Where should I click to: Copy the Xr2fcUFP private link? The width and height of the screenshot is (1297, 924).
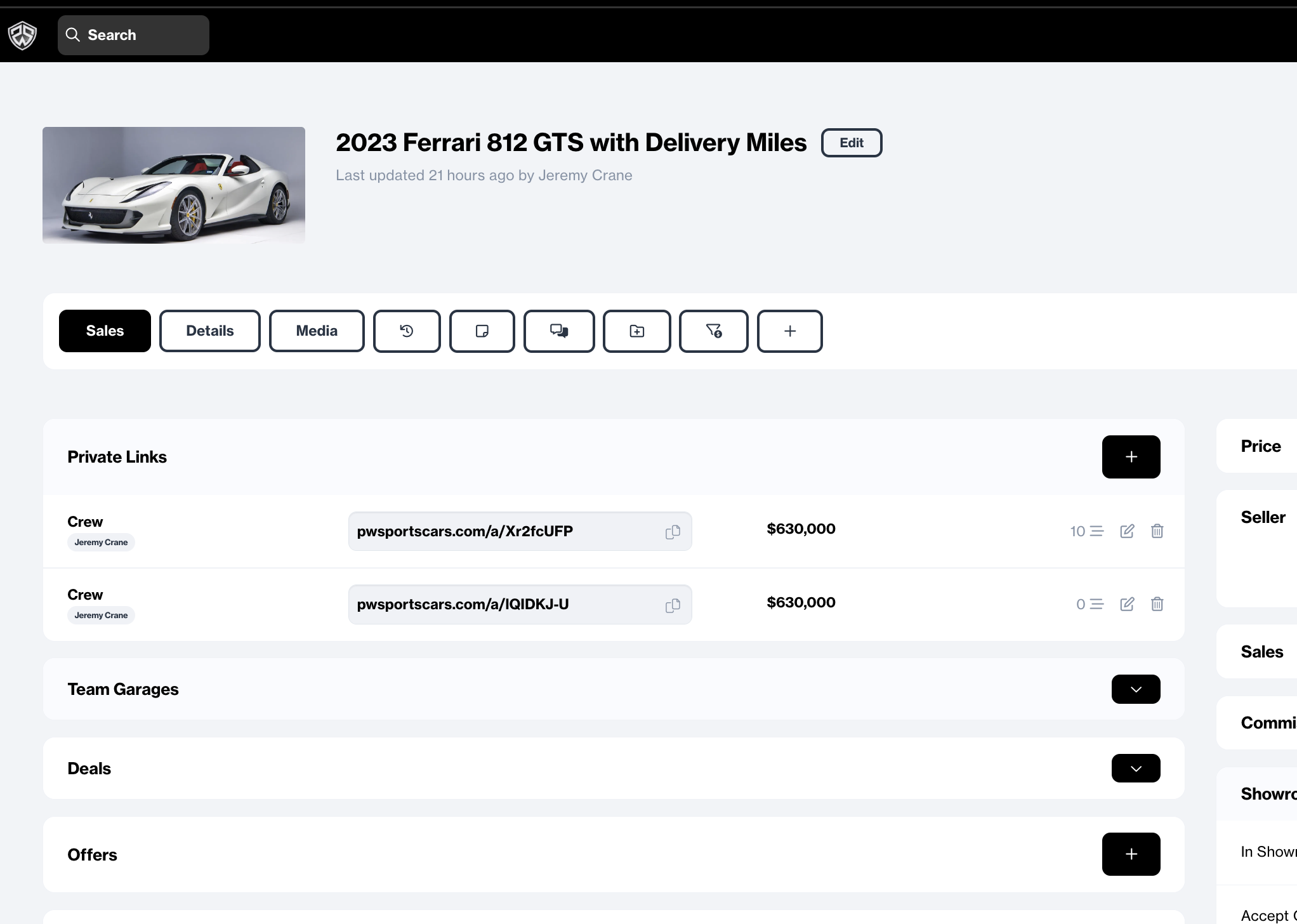tap(672, 531)
